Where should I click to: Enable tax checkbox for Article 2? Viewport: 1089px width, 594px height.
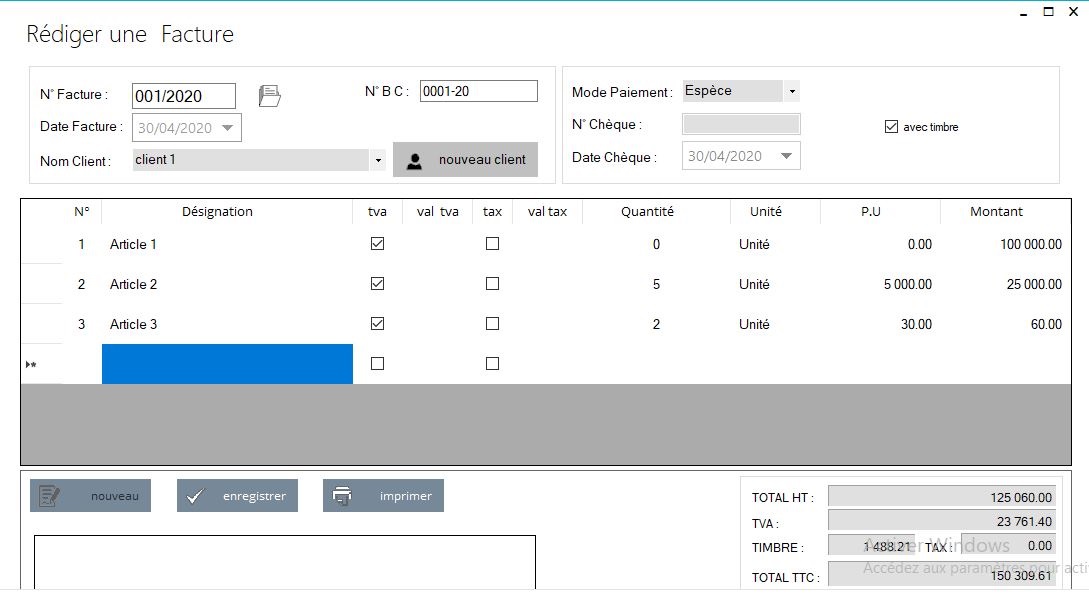click(492, 284)
